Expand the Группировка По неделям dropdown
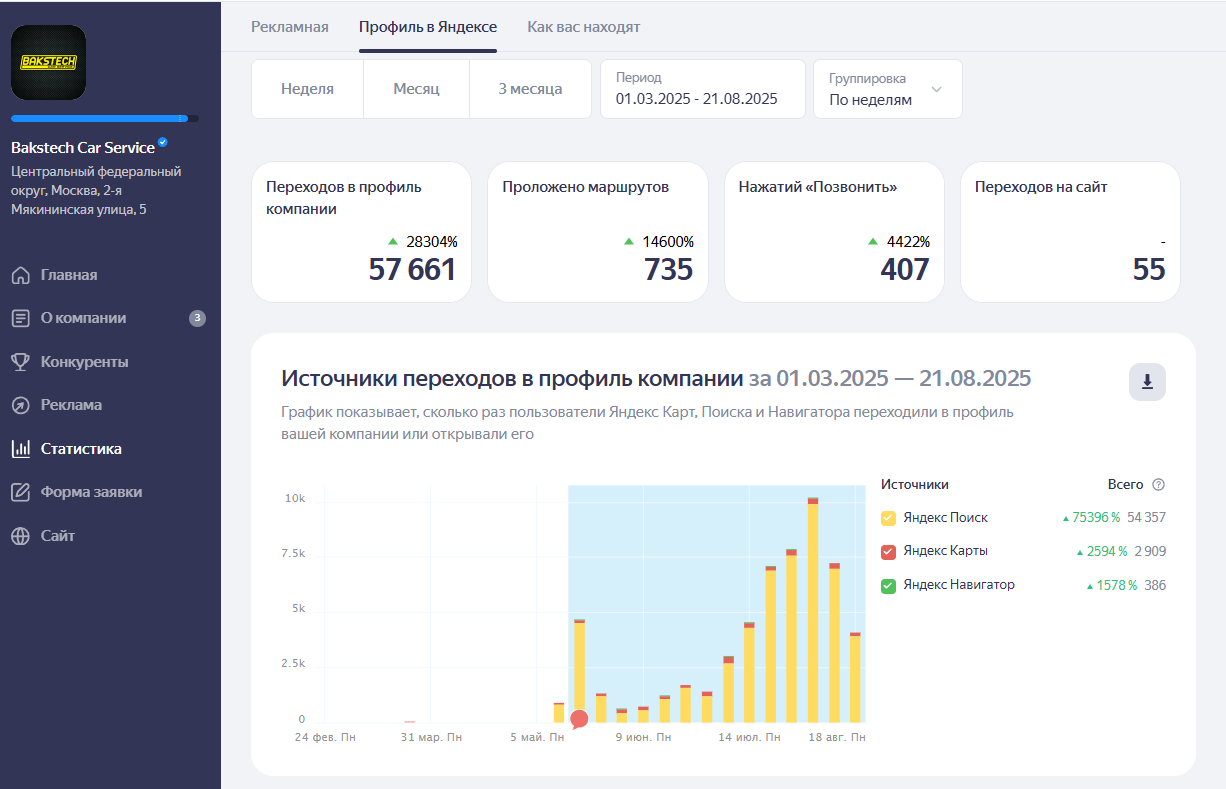 pyautogui.click(x=888, y=89)
